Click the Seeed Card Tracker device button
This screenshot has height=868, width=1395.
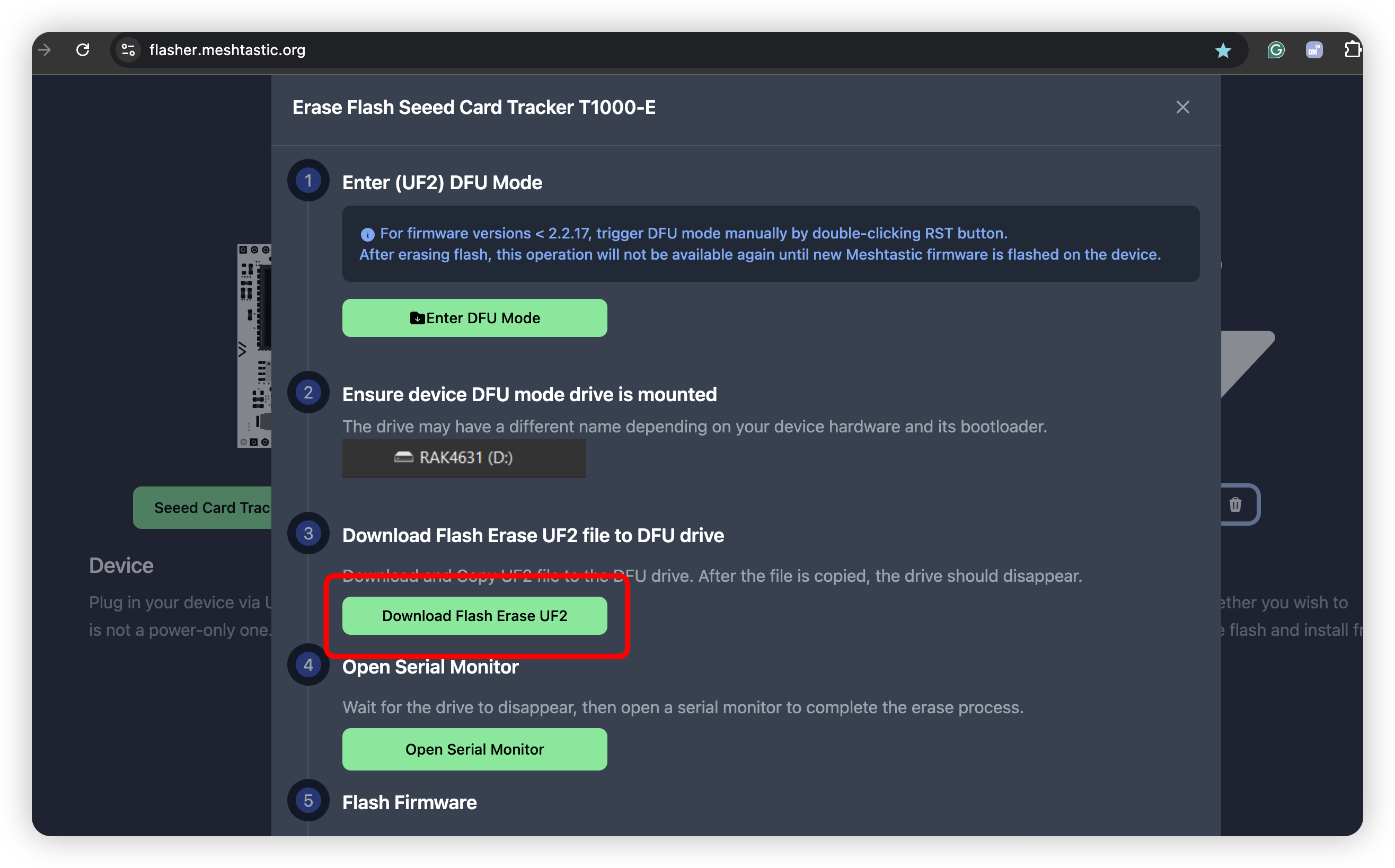tap(202, 508)
